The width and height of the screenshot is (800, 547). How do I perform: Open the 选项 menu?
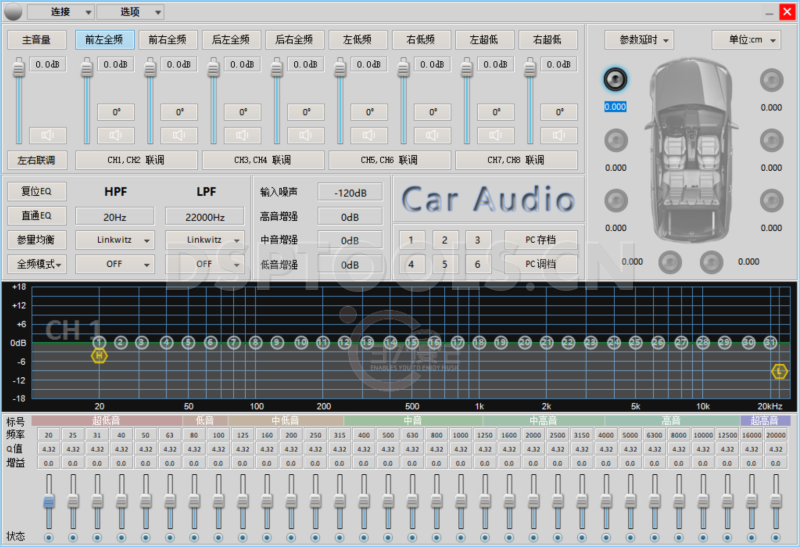[x=130, y=12]
